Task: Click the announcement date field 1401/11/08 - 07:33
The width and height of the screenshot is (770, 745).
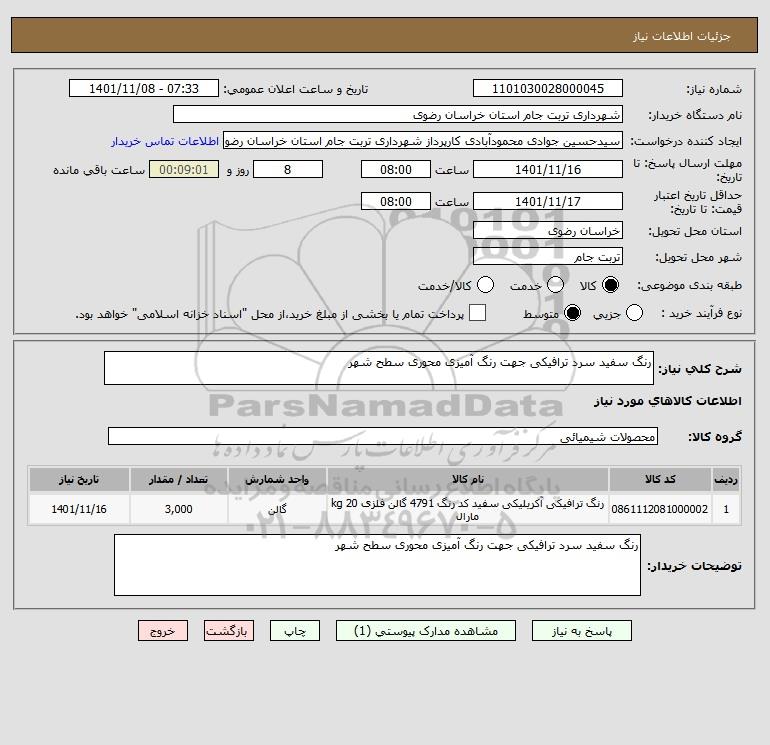Action: pyautogui.click(x=144, y=88)
